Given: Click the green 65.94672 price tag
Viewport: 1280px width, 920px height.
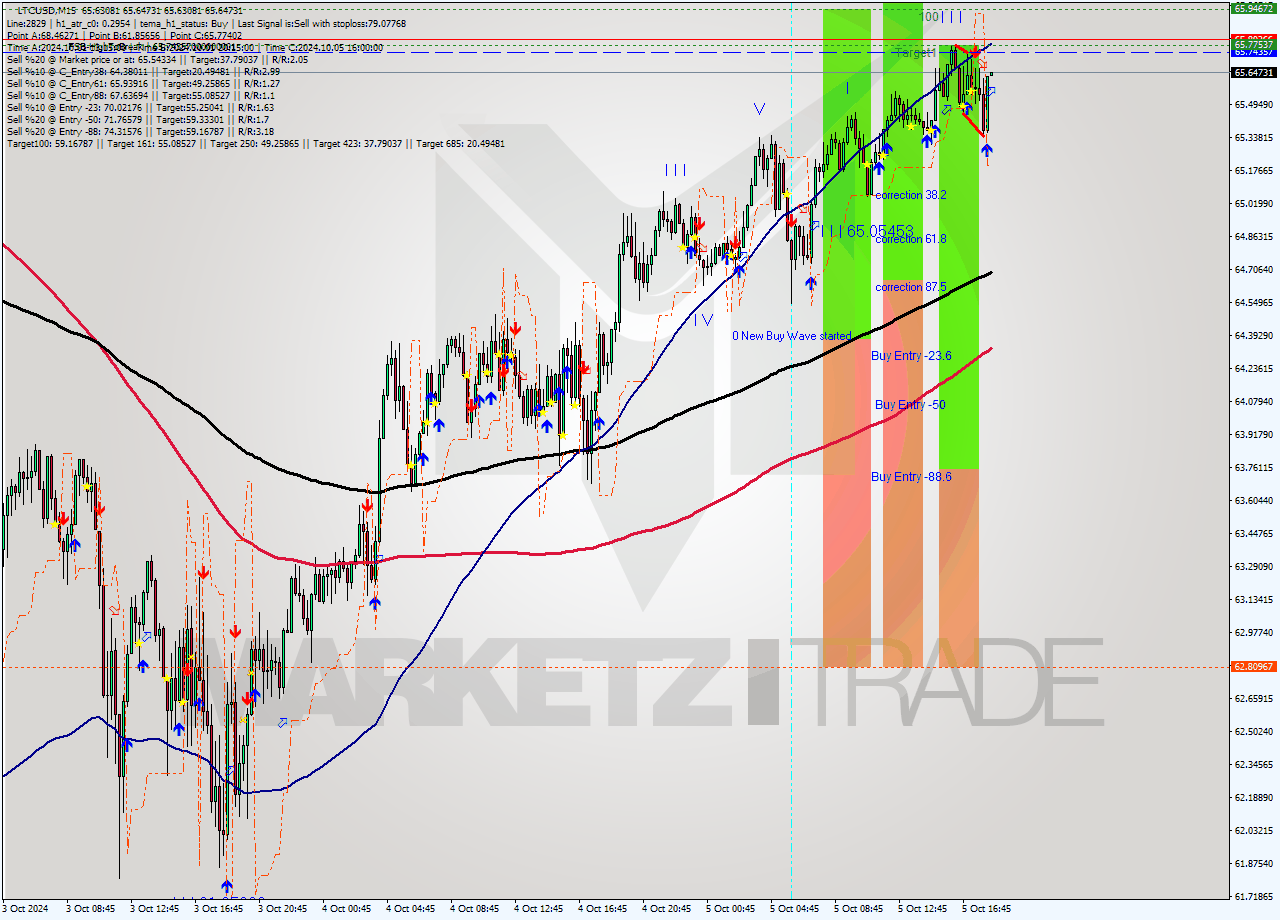Looking at the screenshot, I should (1253, 8).
